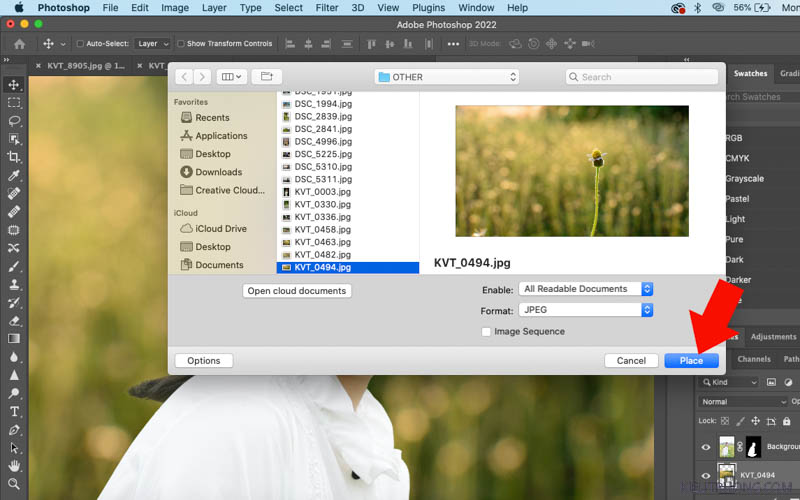
Task: Create a new folder in the dialog
Action: [x=266, y=77]
